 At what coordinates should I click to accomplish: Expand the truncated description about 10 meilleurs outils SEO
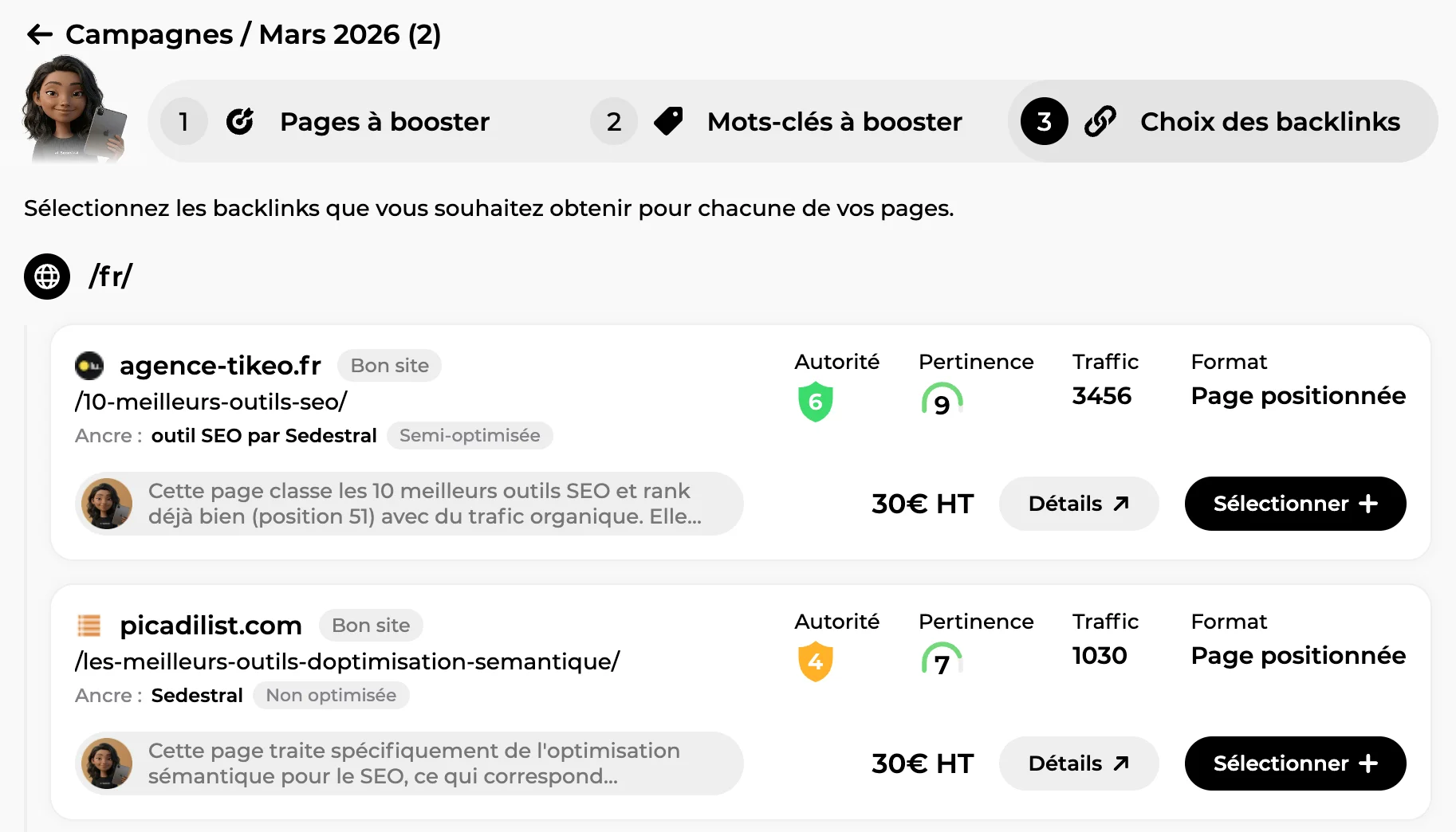(424, 504)
